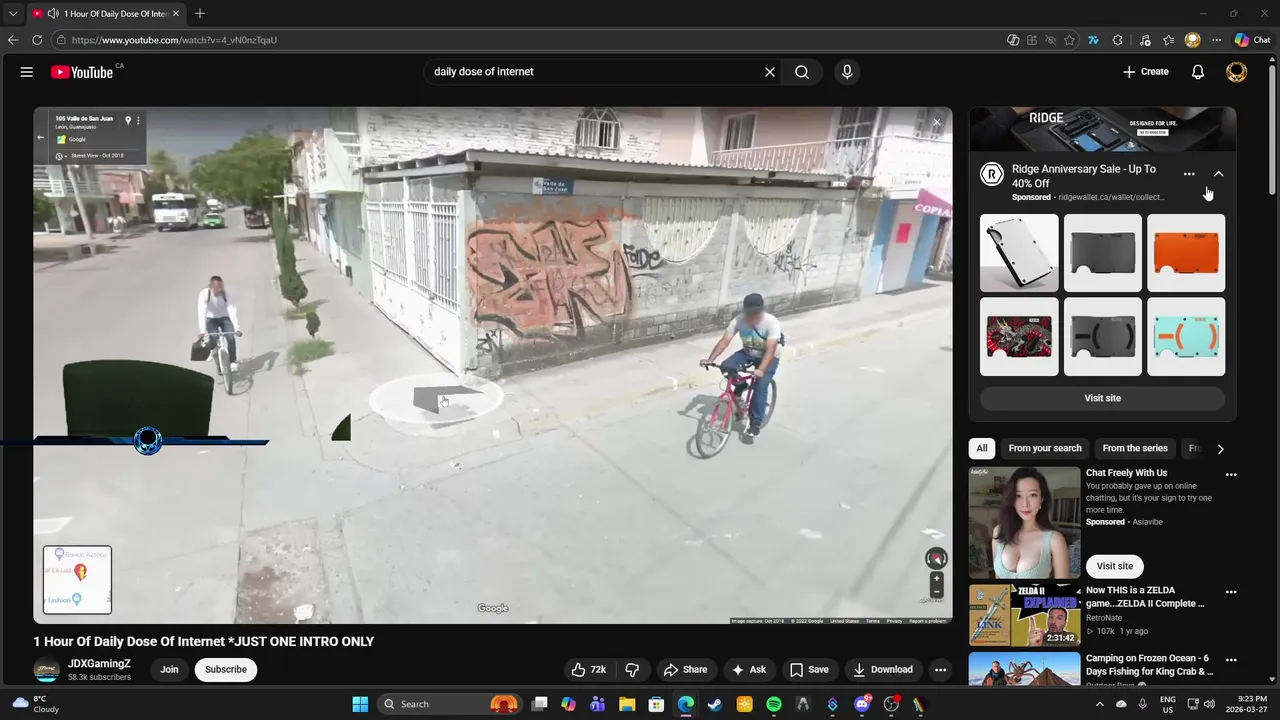
Task: Click the Create button
Action: tap(1145, 72)
